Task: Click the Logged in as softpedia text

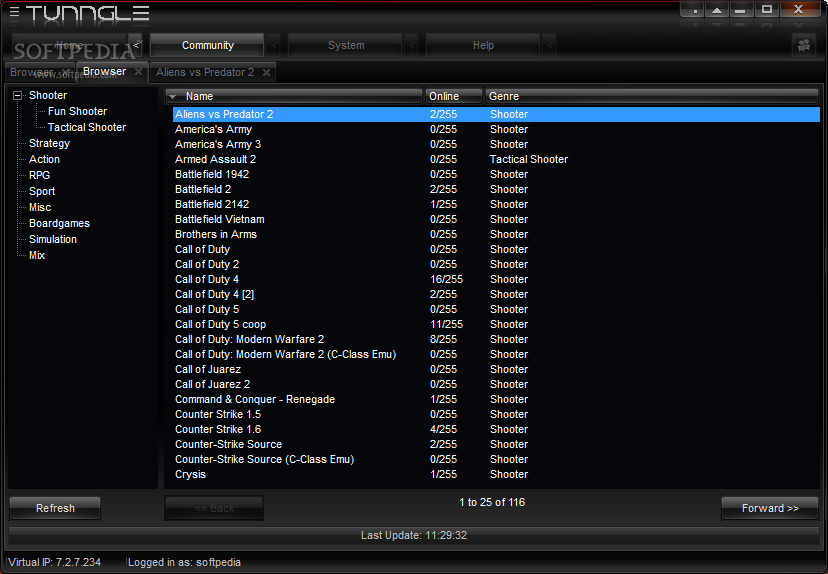Action: [184, 562]
